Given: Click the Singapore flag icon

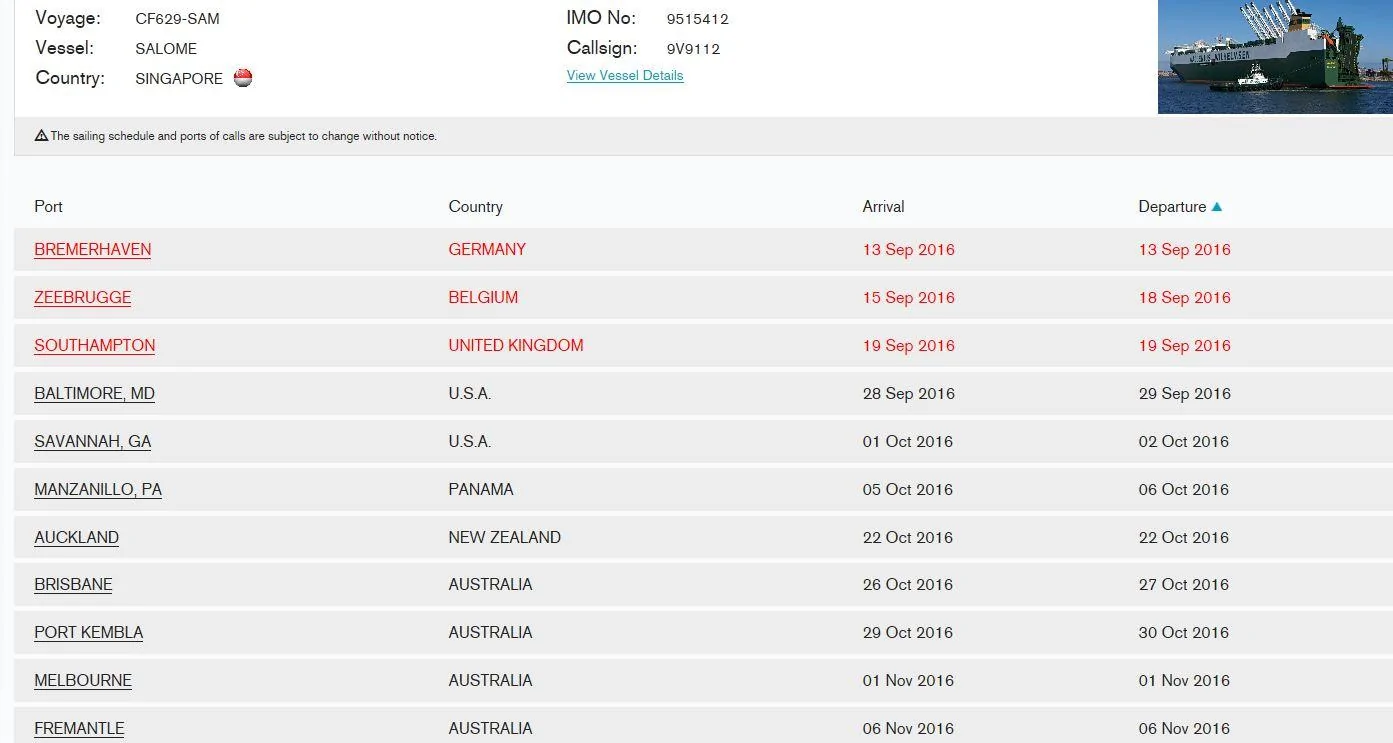Looking at the screenshot, I should tap(243, 78).
